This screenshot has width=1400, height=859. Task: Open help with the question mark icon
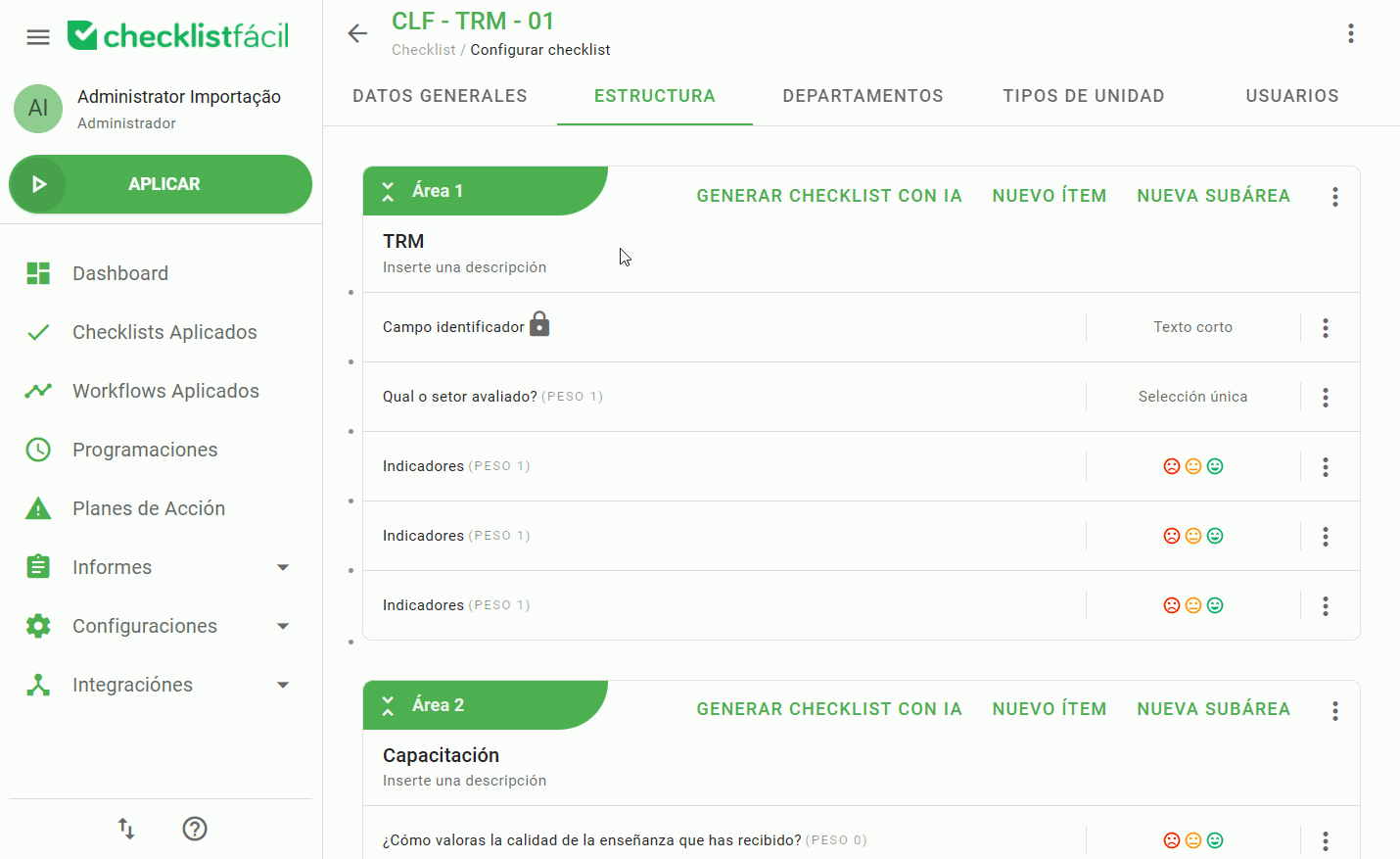point(195,829)
